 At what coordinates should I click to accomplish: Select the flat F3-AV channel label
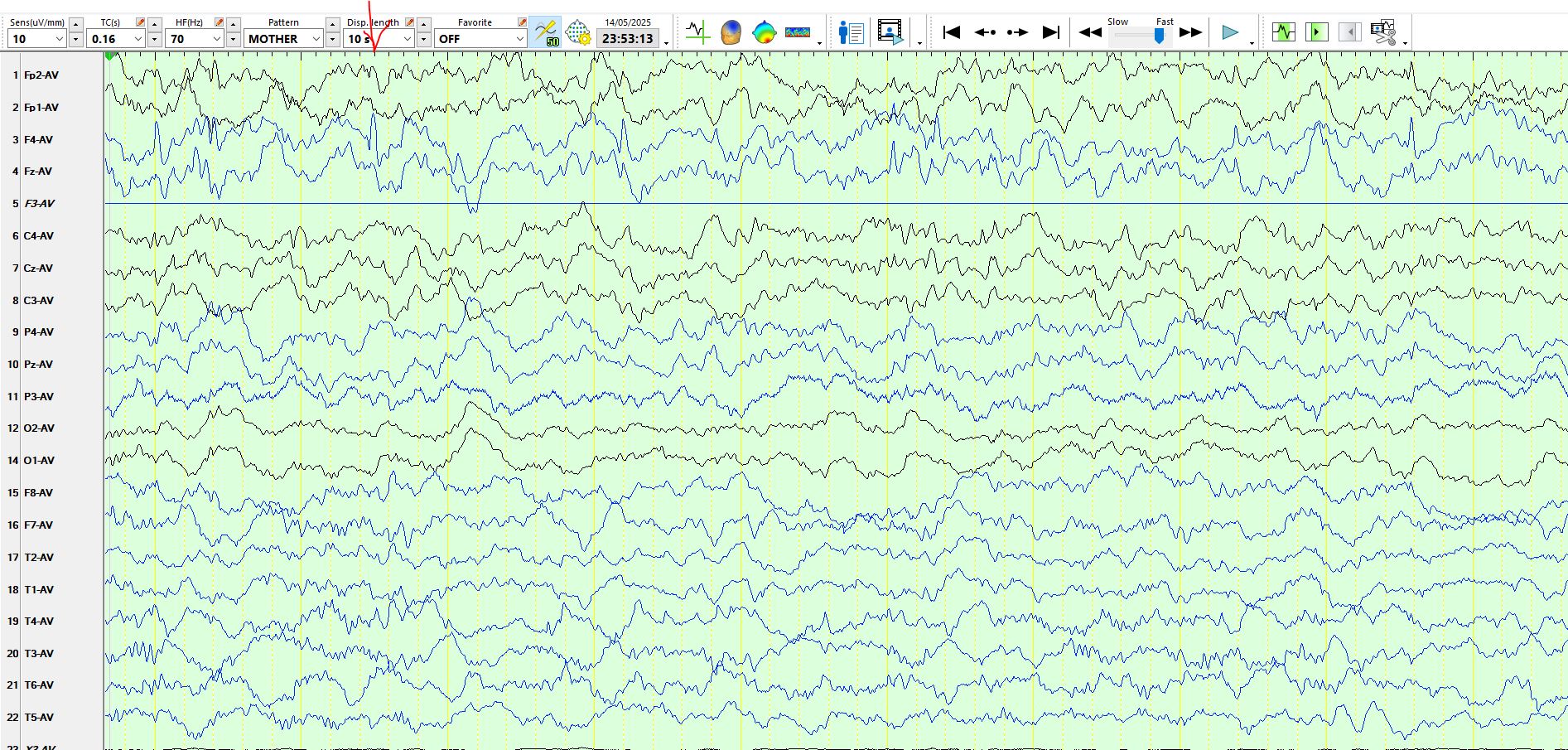pos(40,204)
